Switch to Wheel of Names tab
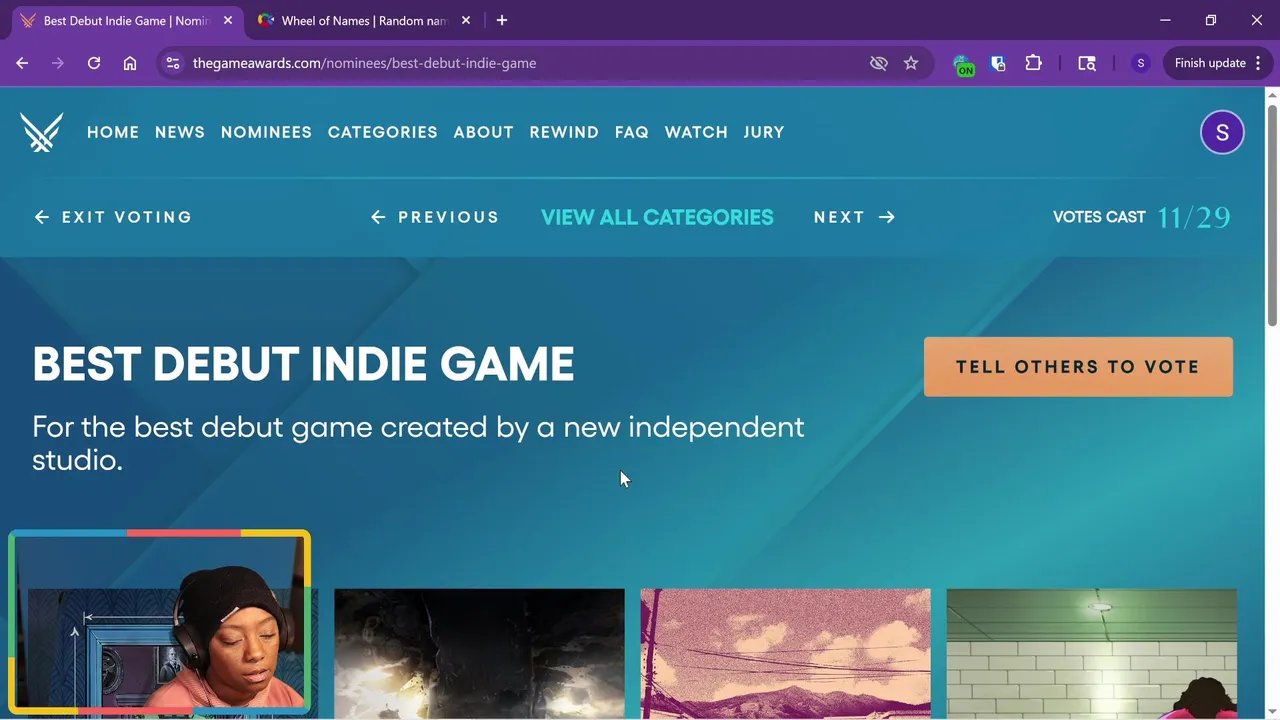Screen dimensions: 1280x720 [364, 20]
